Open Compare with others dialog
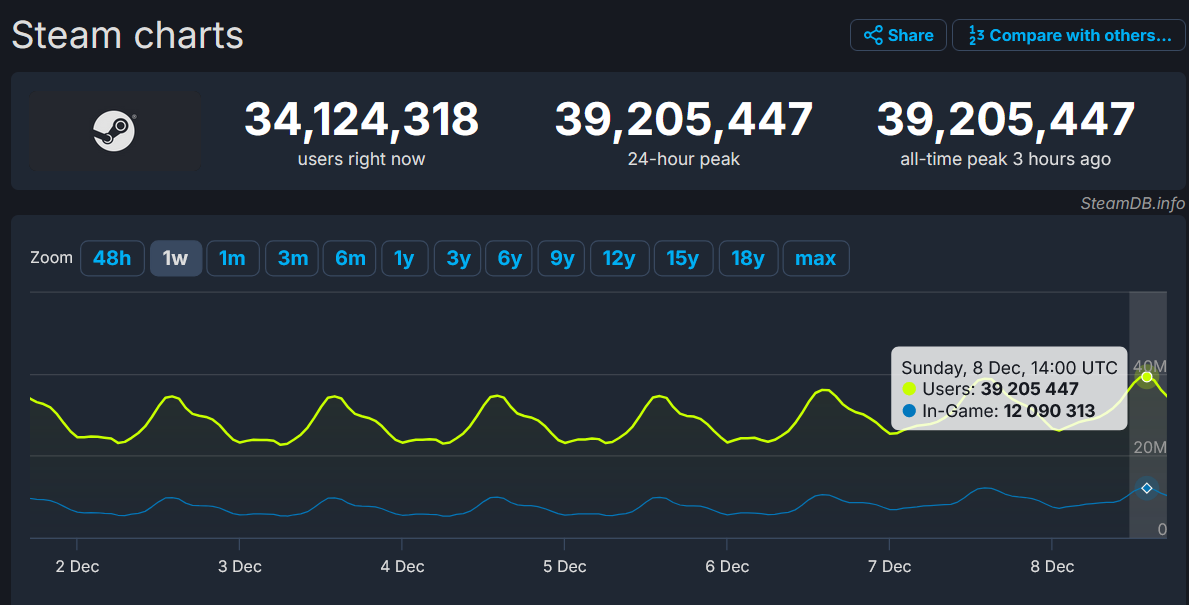The image size is (1189, 605). tap(1068, 36)
